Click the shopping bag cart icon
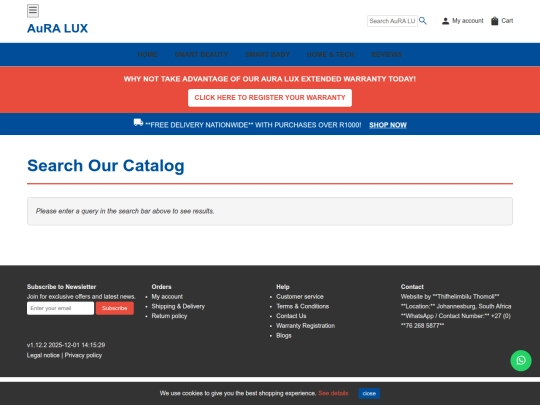Viewport: 540px width, 405px height. [x=495, y=21]
